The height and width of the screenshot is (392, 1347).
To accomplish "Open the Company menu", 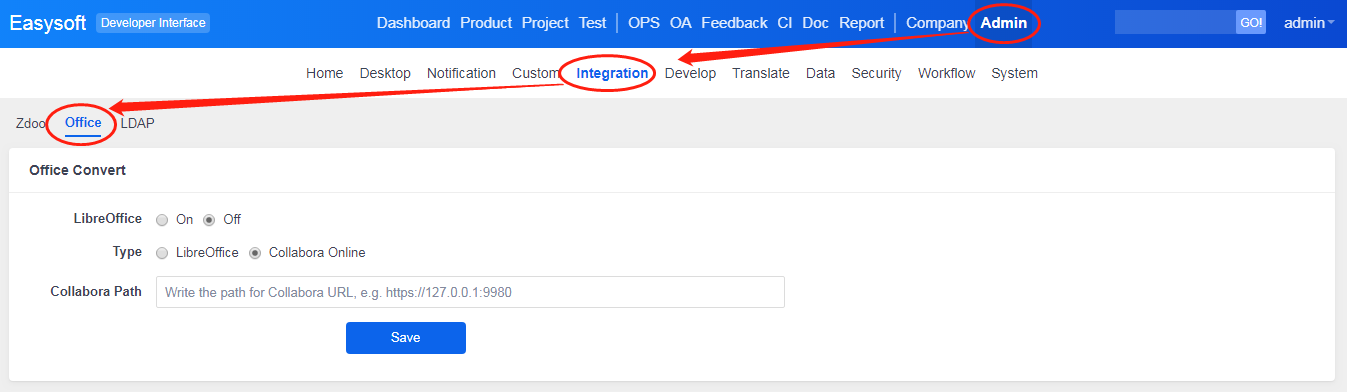I will (x=937, y=23).
